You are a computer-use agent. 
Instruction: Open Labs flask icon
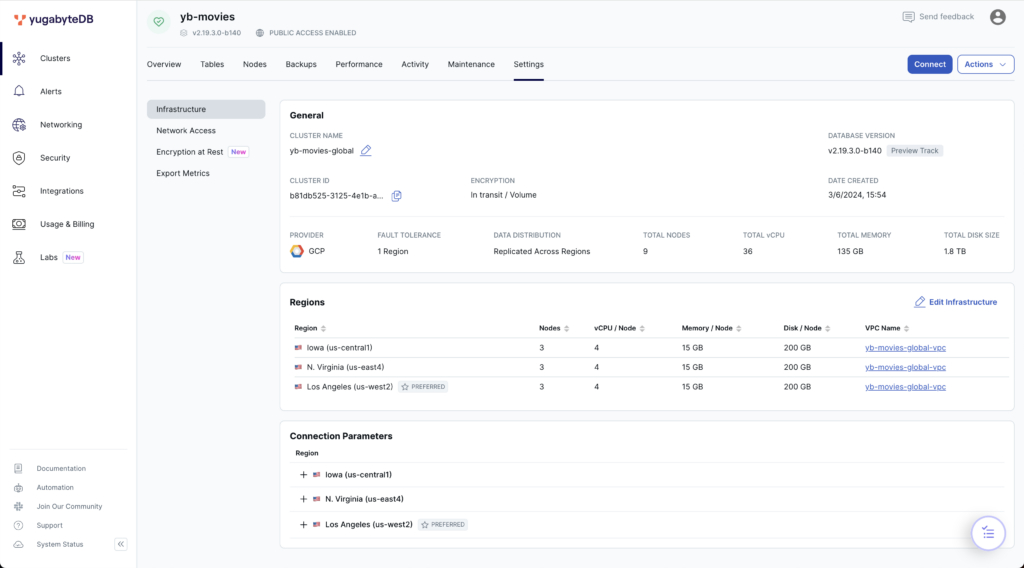(x=19, y=257)
